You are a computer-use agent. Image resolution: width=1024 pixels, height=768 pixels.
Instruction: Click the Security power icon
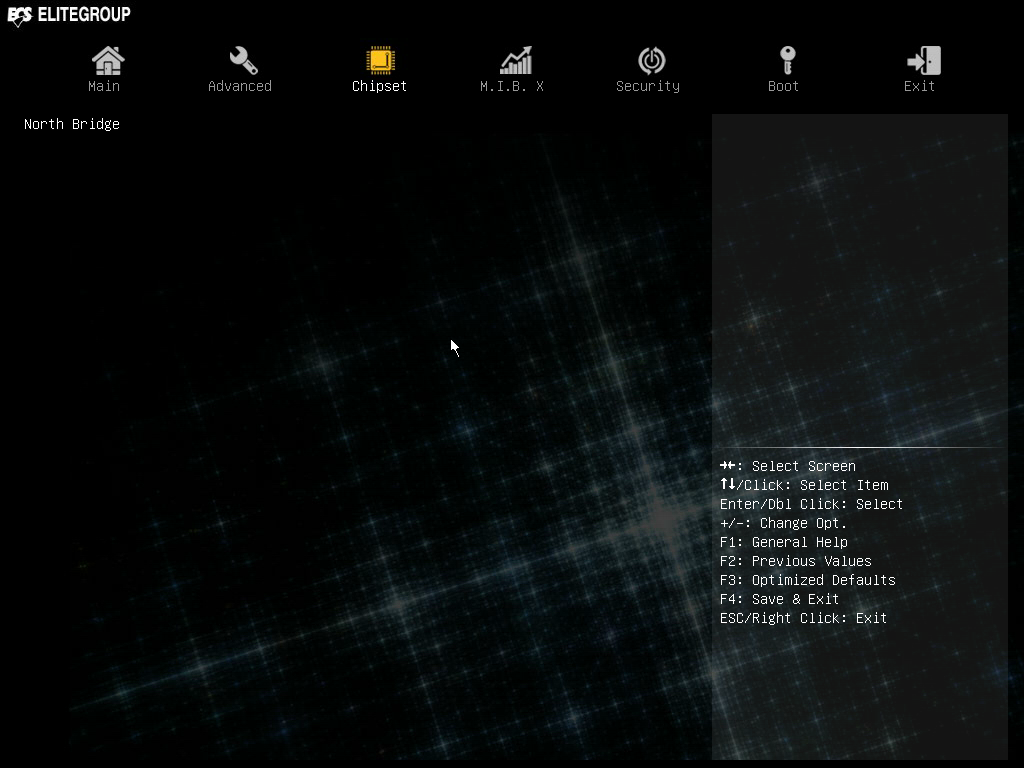point(652,61)
